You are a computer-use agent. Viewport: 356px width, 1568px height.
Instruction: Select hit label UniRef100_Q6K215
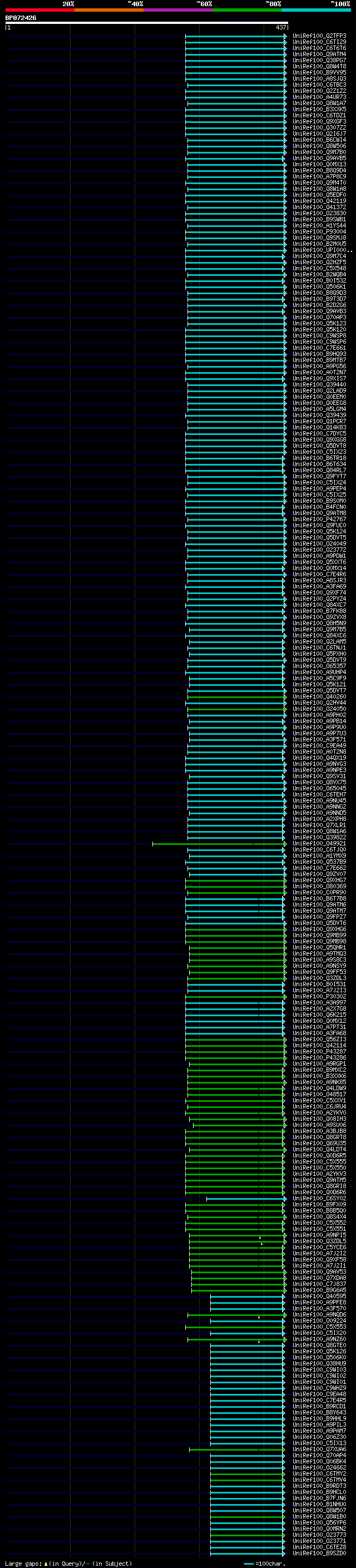(319, 1015)
